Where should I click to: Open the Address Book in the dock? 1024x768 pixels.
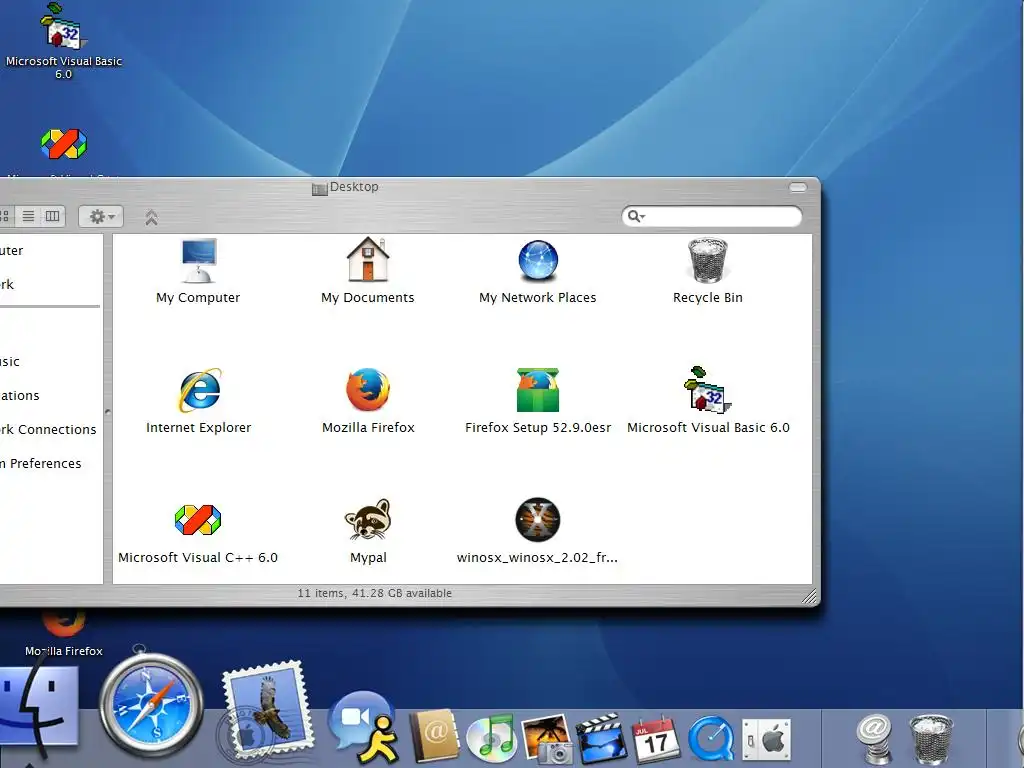pyautogui.click(x=435, y=736)
